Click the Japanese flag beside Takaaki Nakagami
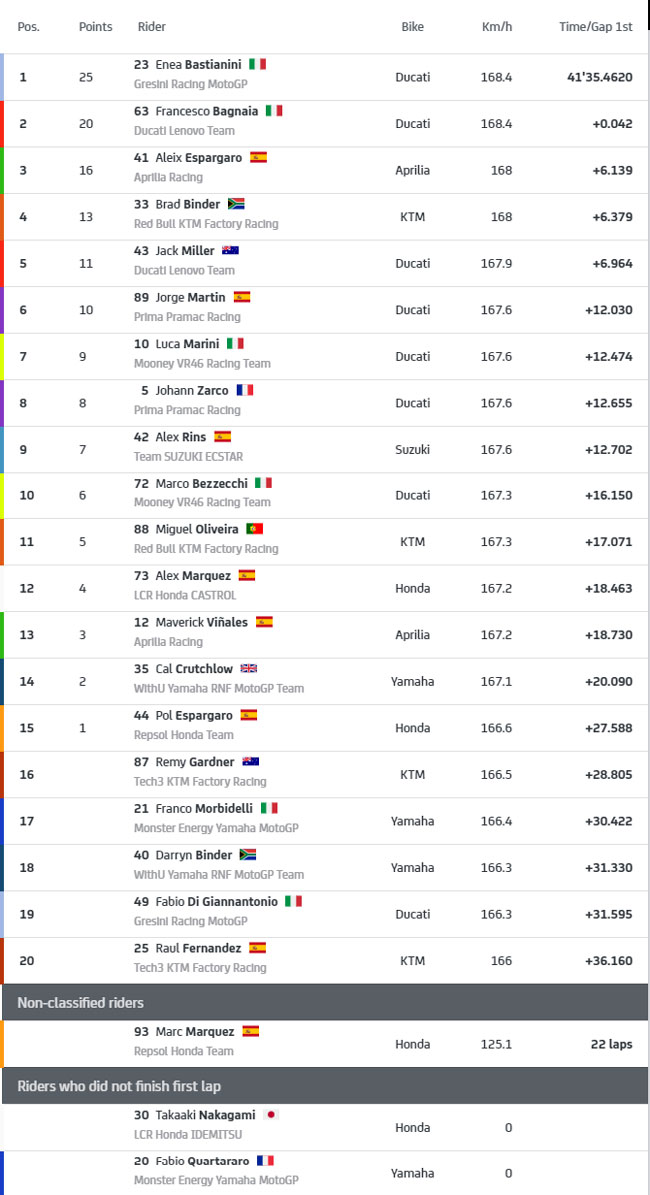The width and height of the screenshot is (650, 1195). click(271, 1115)
